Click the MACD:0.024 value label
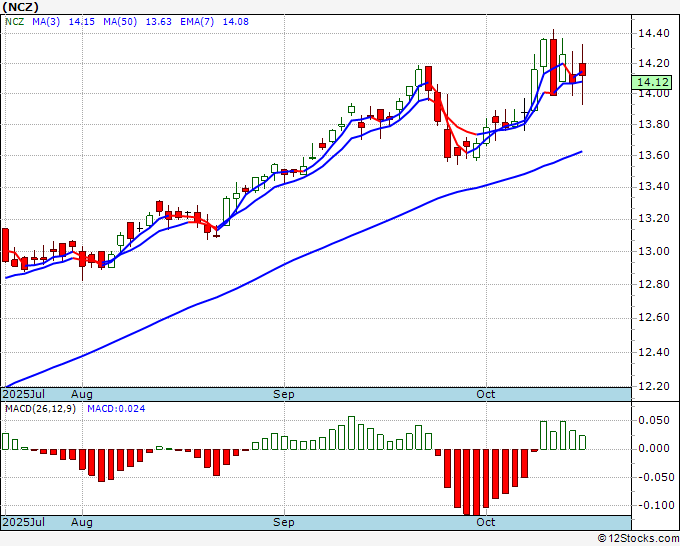The width and height of the screenshot is (680, 546). tap(116, 409)
